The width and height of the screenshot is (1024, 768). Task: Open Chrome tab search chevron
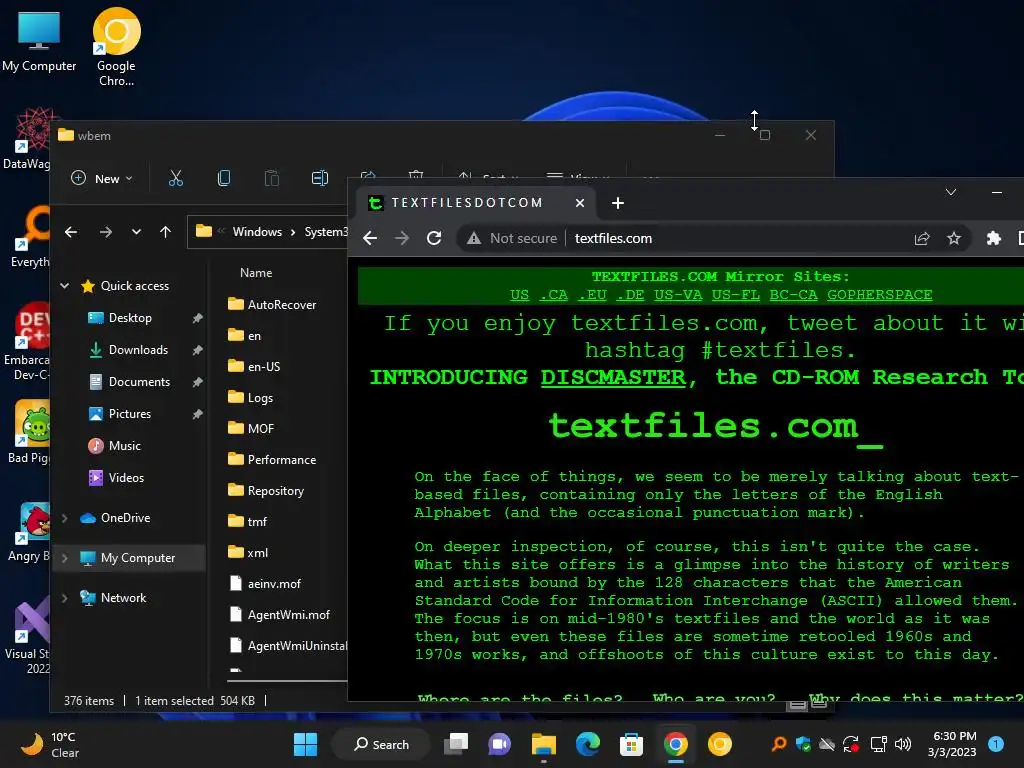[951, 192]
